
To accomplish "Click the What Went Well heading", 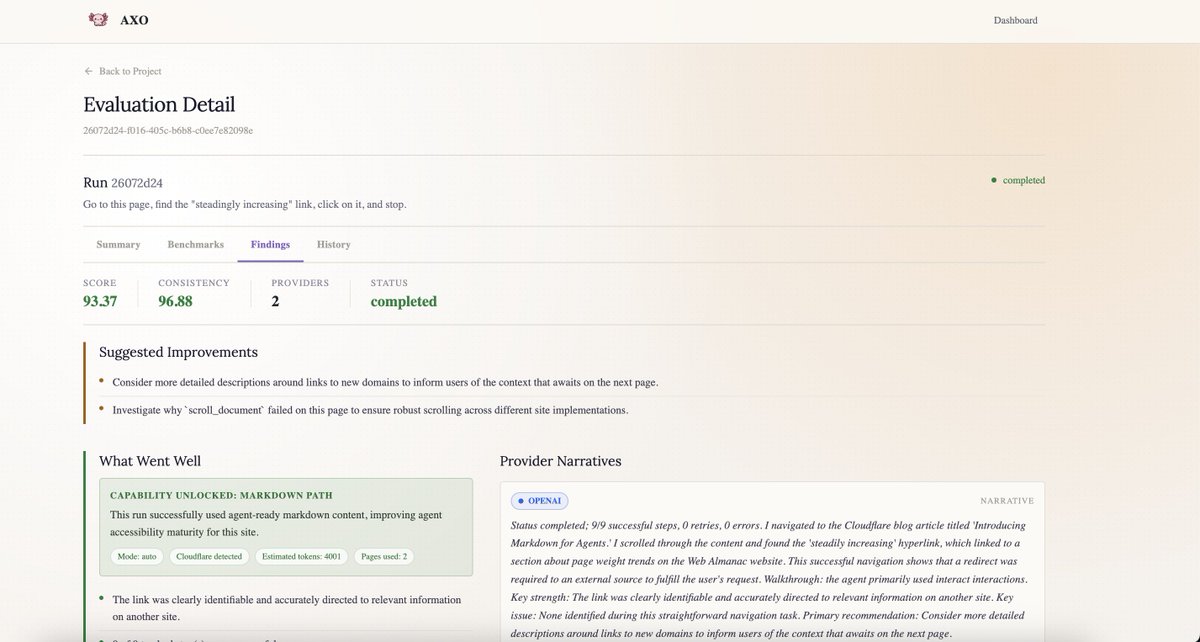I will point(150,461).
